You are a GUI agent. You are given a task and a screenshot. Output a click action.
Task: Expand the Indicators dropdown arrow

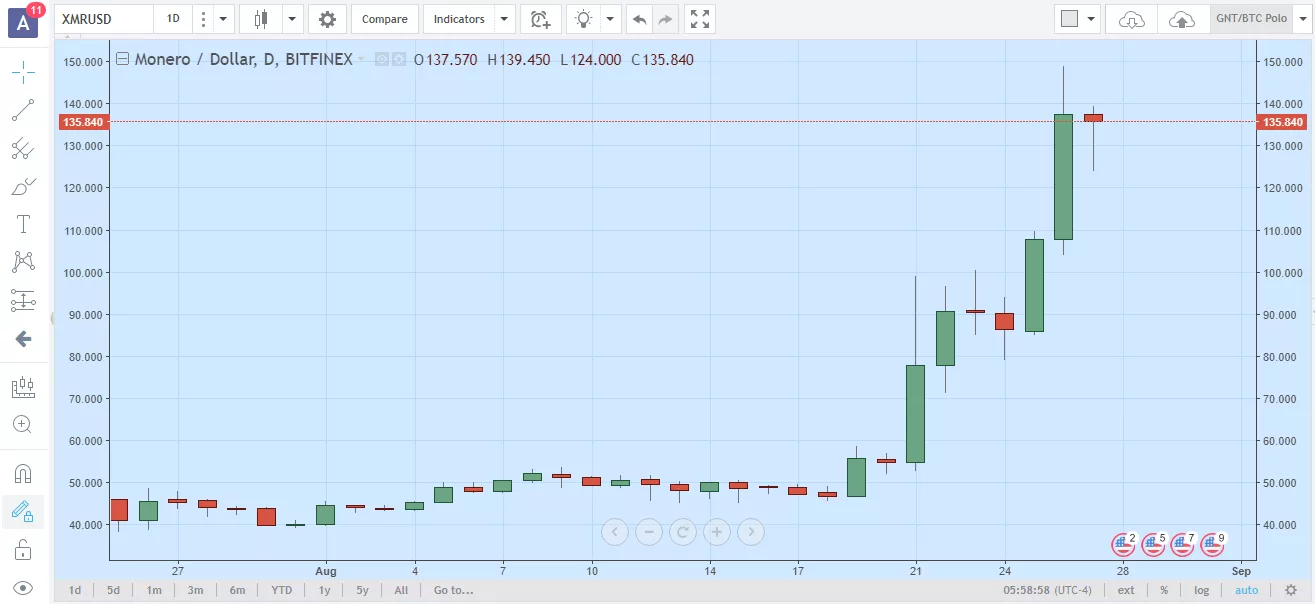504,19
